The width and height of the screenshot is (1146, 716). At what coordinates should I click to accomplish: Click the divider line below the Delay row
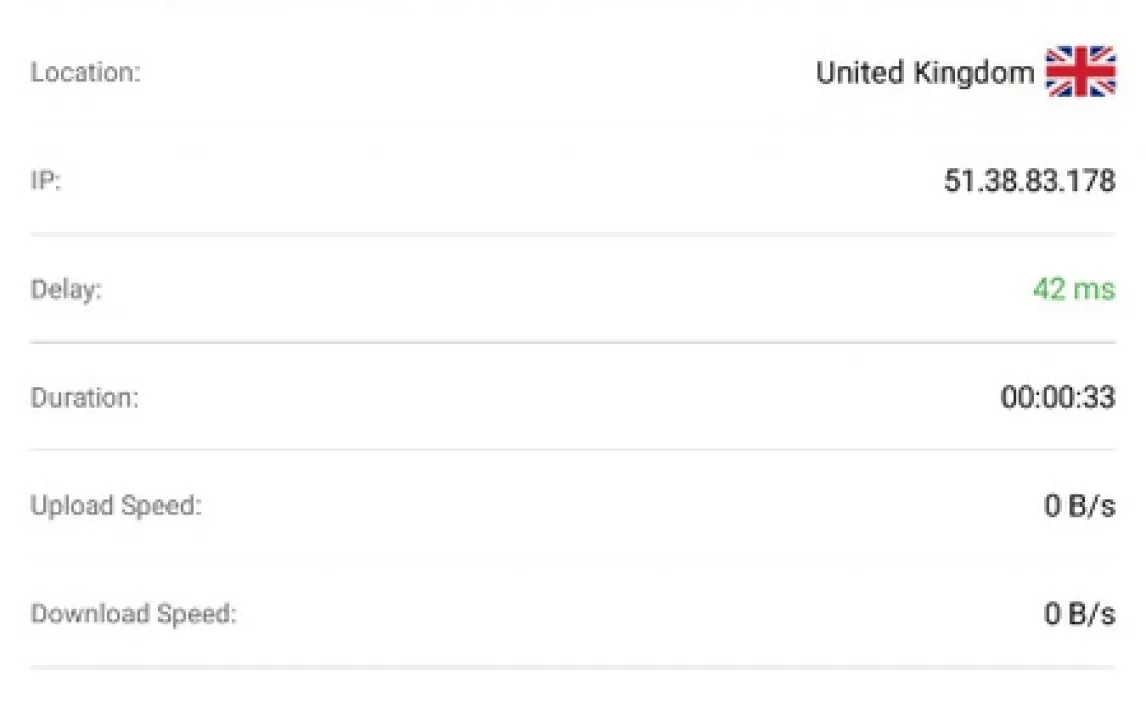coord(572,342)
